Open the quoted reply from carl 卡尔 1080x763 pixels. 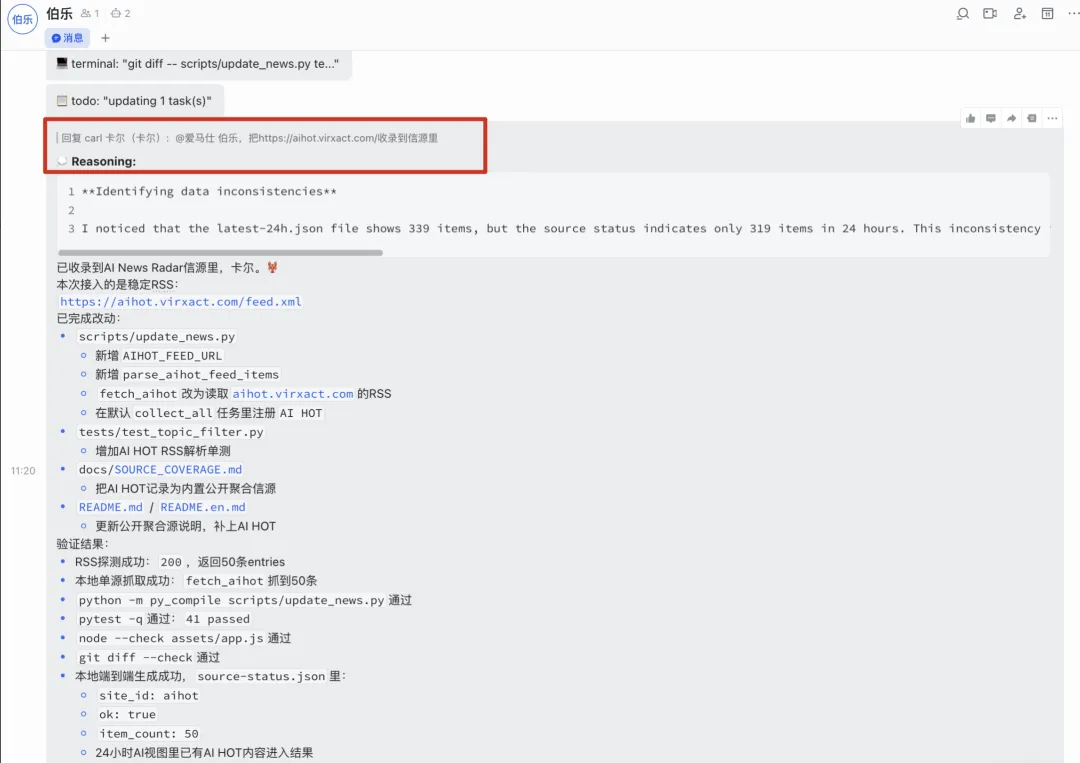[x=248, y=138]
